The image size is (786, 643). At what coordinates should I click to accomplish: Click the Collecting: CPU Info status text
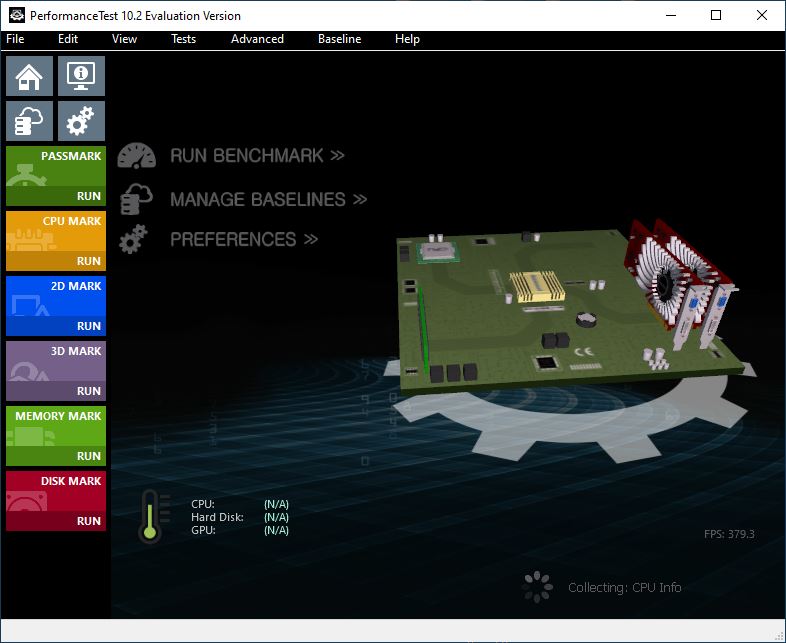[625, 587]
